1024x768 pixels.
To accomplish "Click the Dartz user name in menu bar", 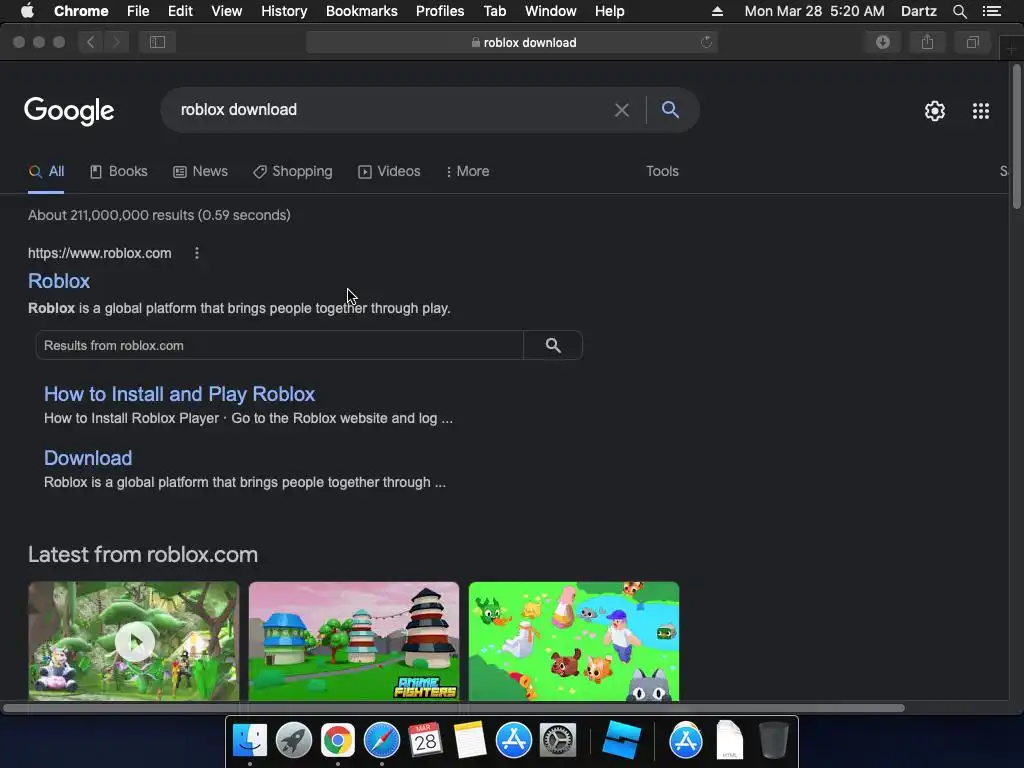I will [918, 11].
